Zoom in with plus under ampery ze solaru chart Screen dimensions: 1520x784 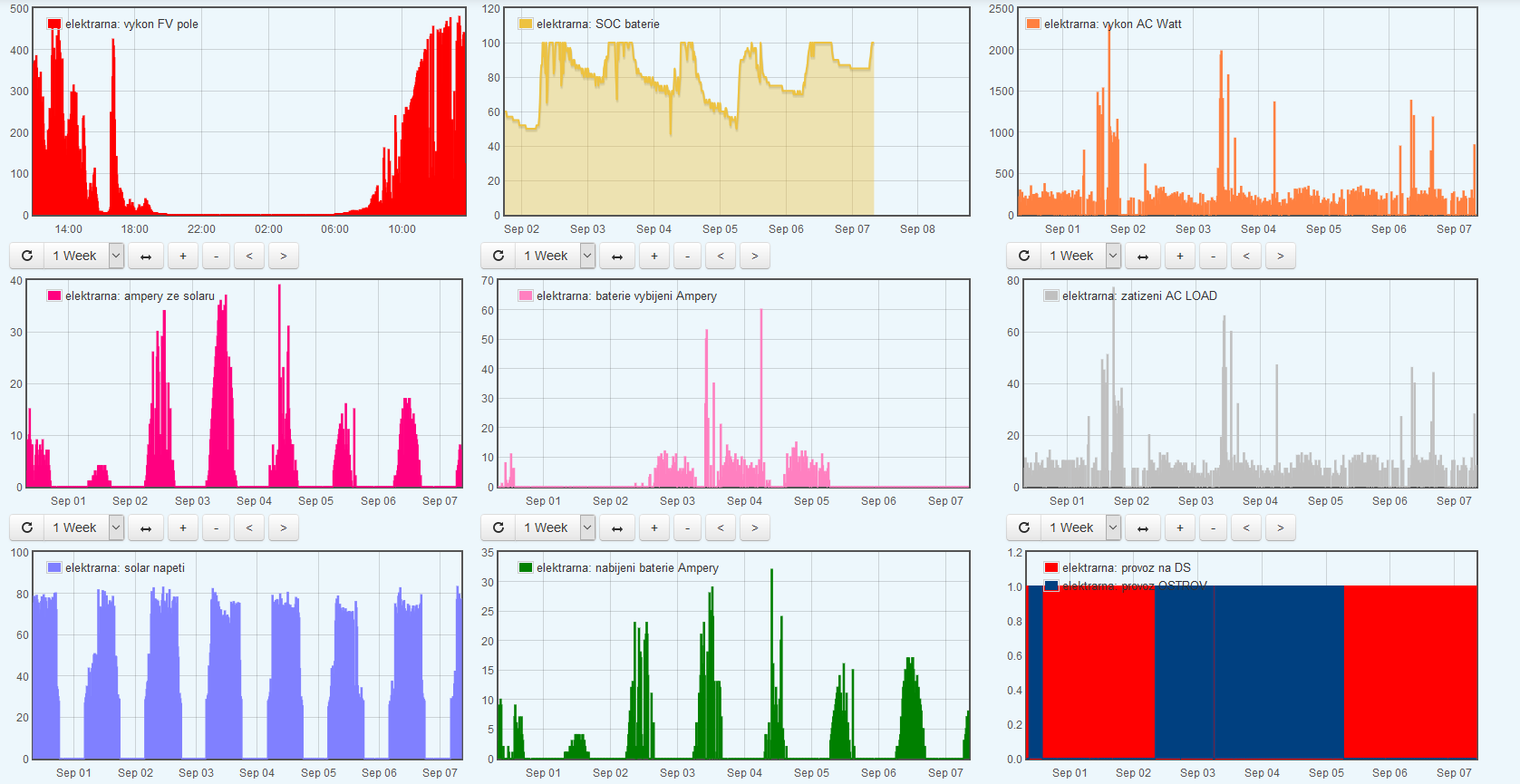pyautogui.click(x=183, y=528)
